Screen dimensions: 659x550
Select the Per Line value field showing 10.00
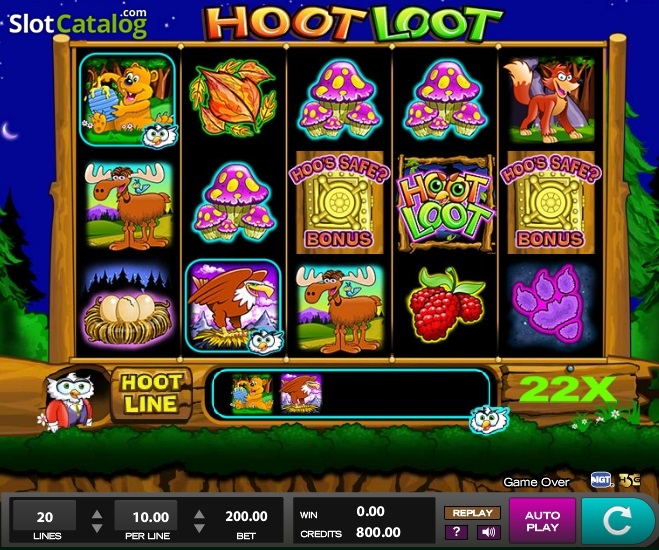click(x=146, y=516)
